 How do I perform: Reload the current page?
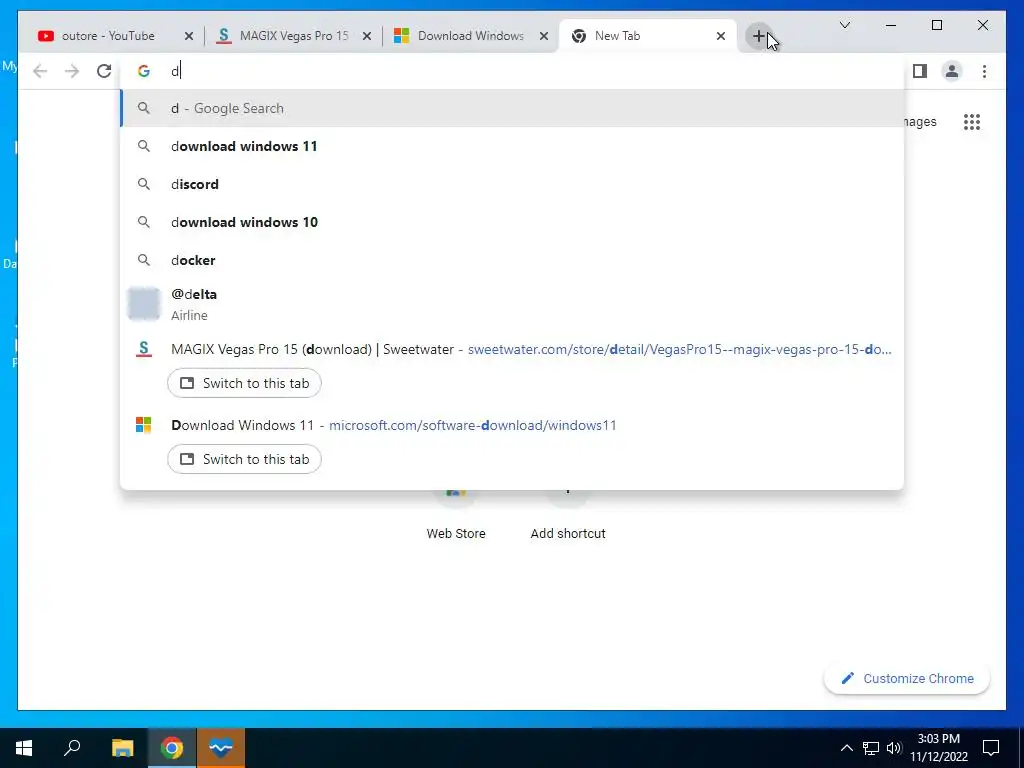click(104, 71)
